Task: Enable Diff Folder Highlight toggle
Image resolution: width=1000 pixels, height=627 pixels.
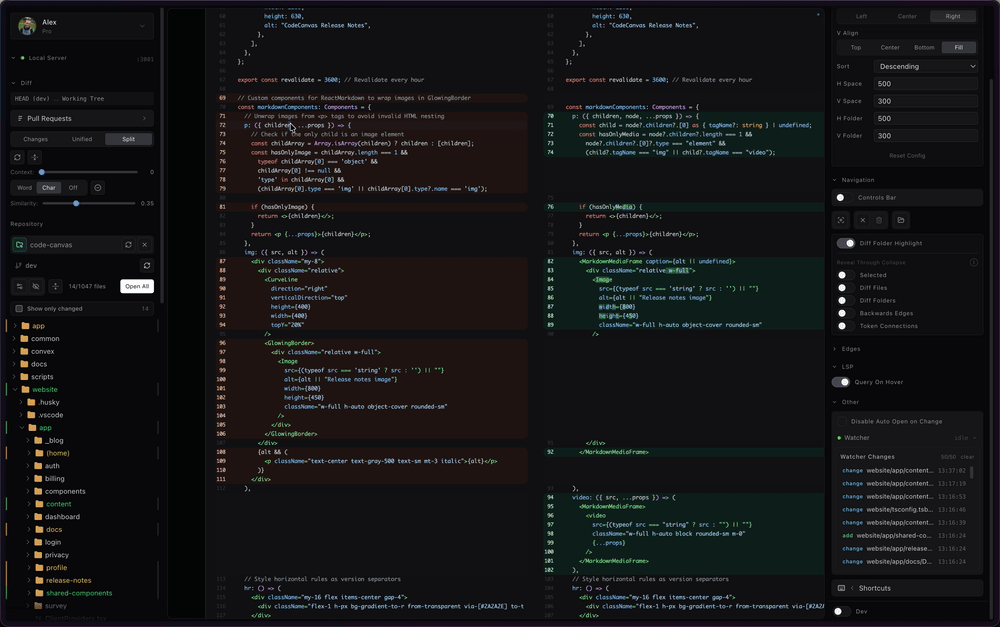Action: coord(845,243)
